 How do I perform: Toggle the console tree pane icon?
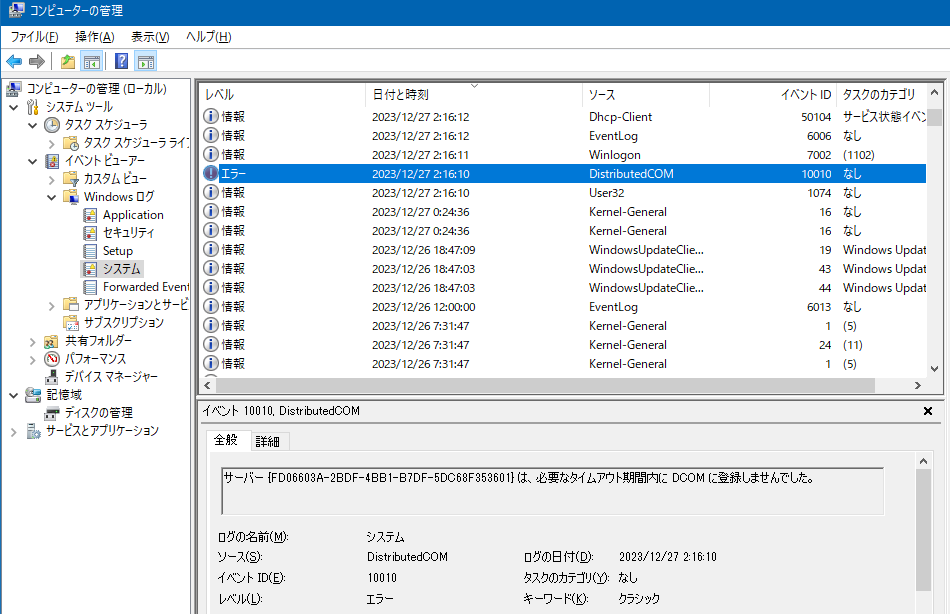[x=91, y=61]
